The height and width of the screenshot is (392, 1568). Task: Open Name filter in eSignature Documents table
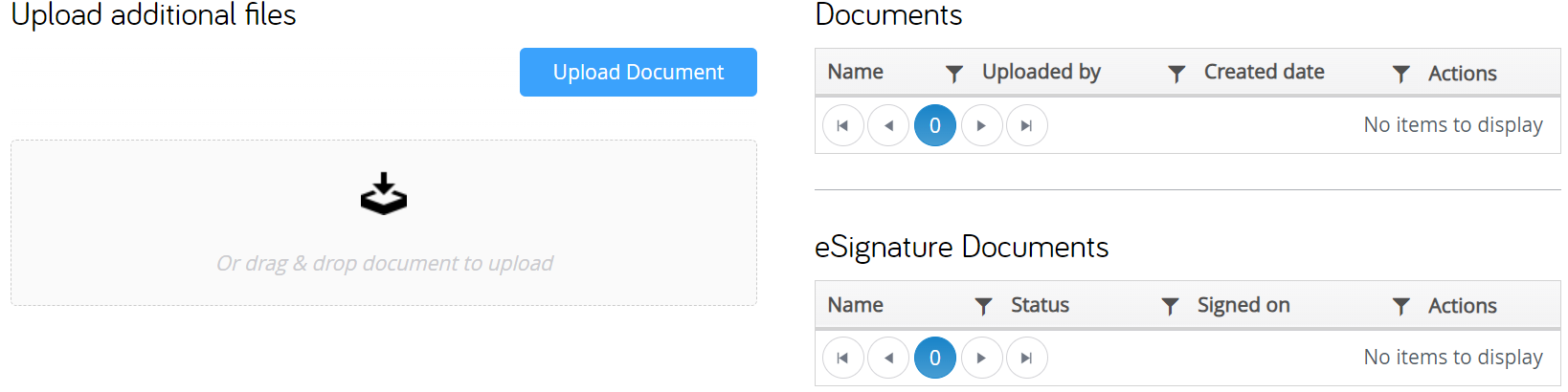click(982, 306)
